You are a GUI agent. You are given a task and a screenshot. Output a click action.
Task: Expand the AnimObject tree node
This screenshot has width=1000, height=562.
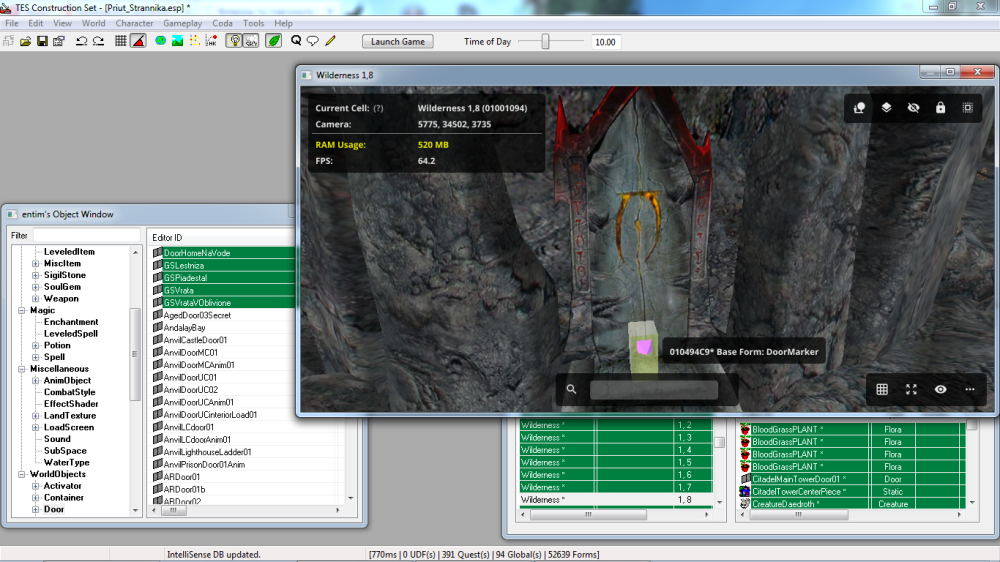coord(36,380)
